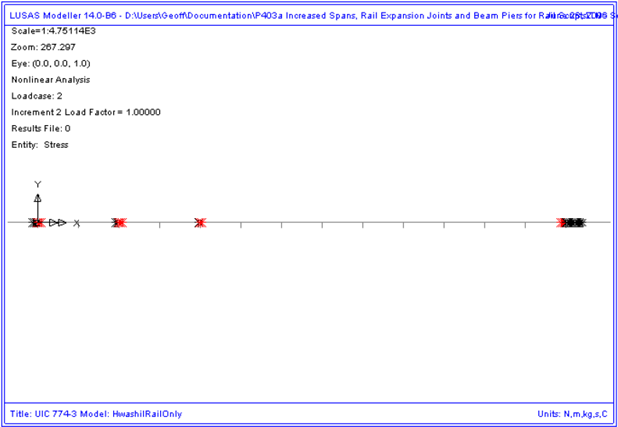Click the Y axis arrow icon

coord(38,198)
